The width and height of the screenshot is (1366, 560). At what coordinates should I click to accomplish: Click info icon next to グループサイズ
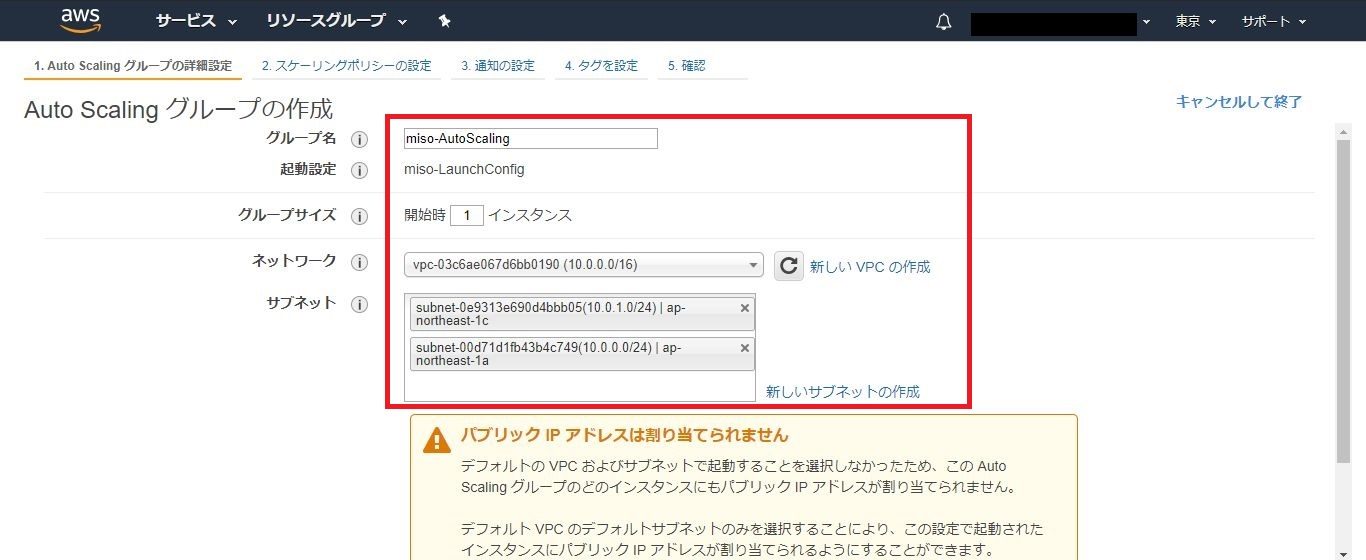(x=359, y=216)
